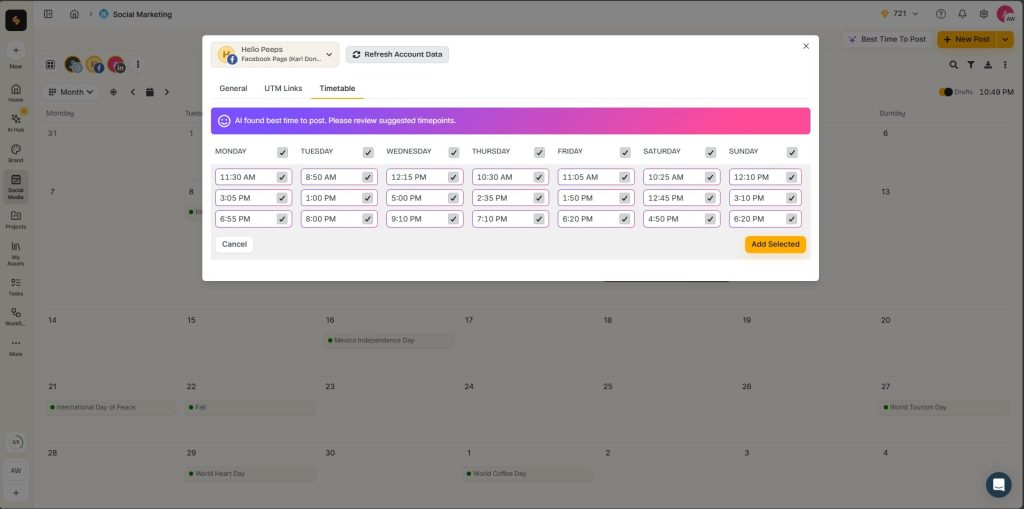Open the Hello Peeps account dropdown
This screenshot has height=509, width=1024.
tap(275, 55)
